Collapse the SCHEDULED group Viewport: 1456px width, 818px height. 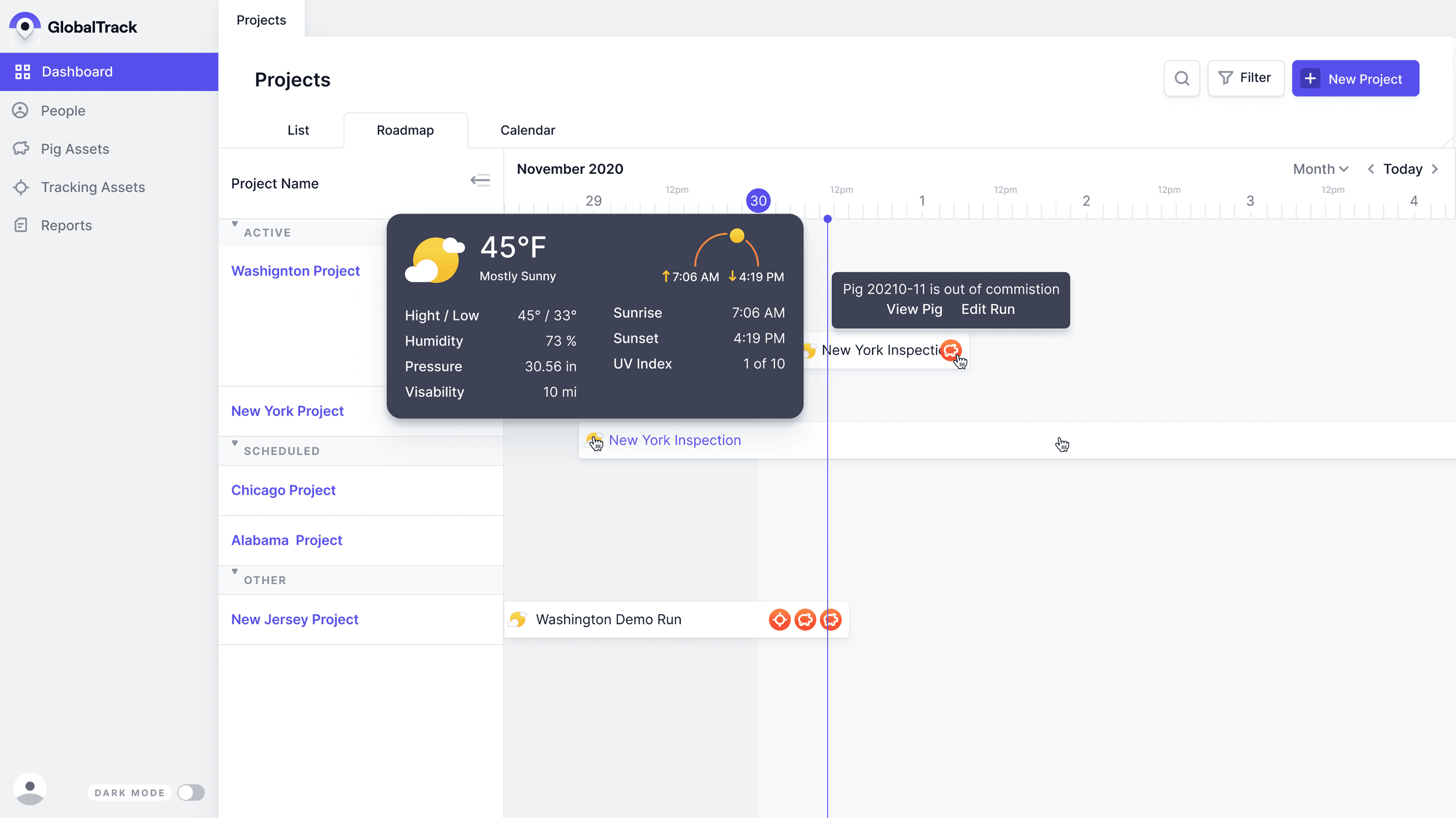[x=235, y=443]
